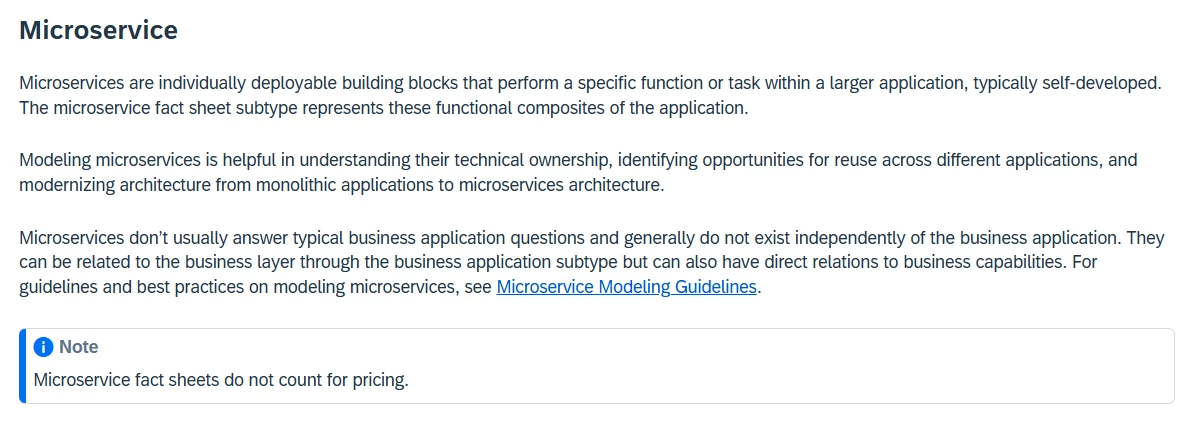
Task: Open the Microservice Modeling Guidelines link
Action: (x=627, y=287)
